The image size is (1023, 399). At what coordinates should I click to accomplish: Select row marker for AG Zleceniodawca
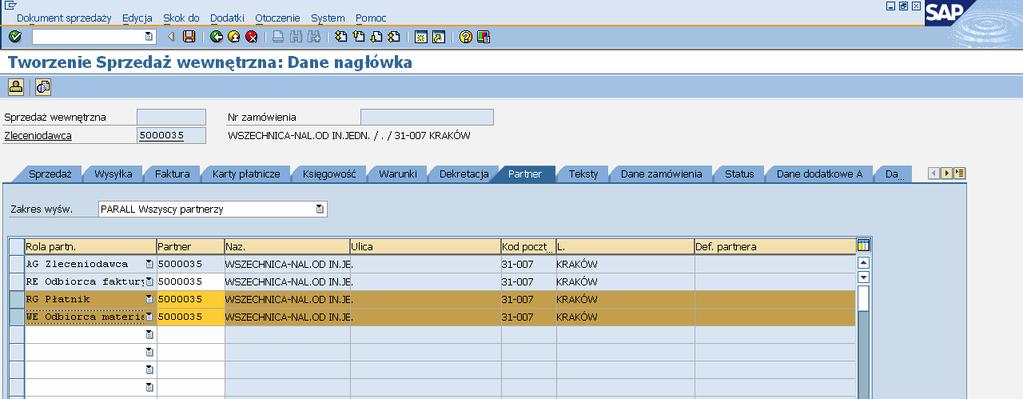16,264
